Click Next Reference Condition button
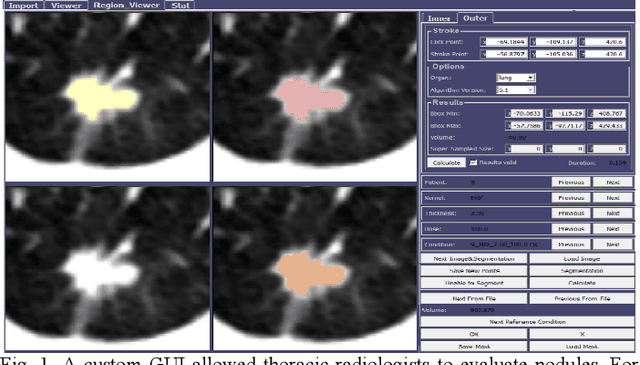Viewport: 640px width, 365px height. click(x=527, y=322)
